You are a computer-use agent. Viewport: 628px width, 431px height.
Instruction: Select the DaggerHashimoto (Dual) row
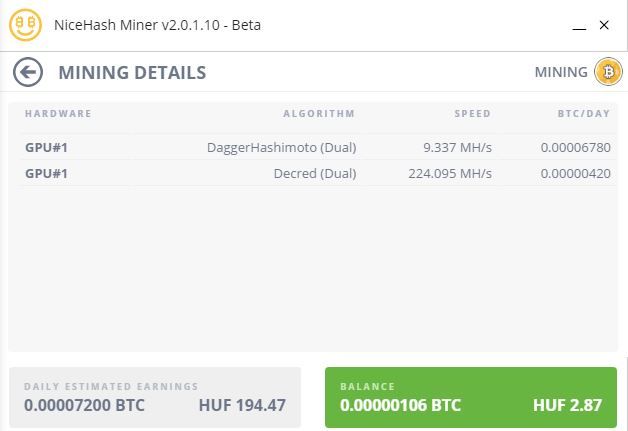pos(281,147)
